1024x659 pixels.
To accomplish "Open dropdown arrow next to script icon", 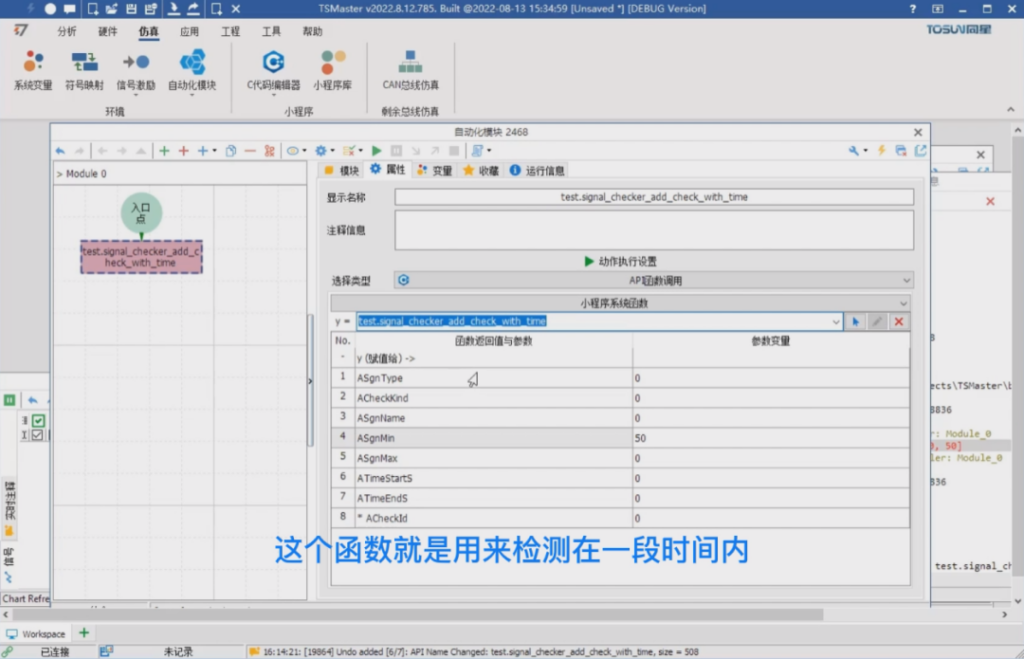I will (x=489, y=151).
